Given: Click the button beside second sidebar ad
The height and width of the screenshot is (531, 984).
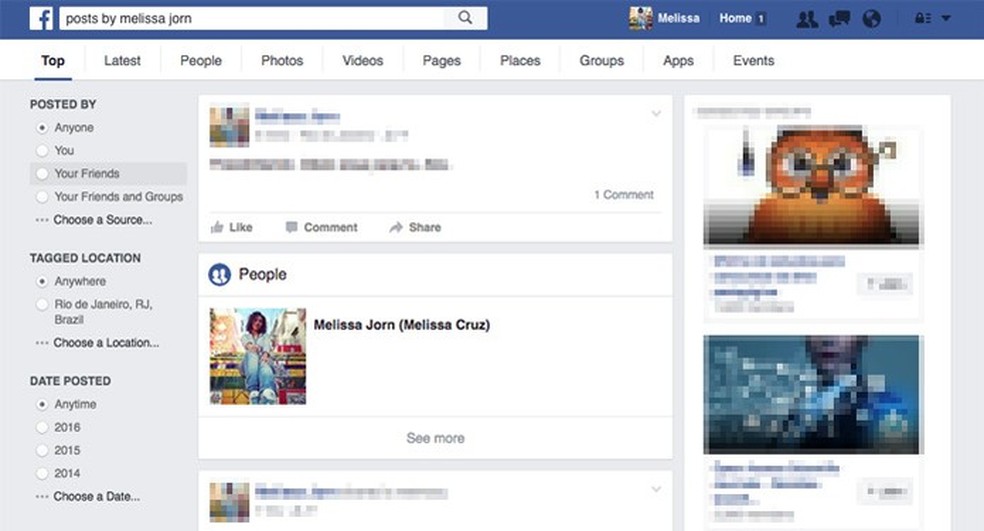Looking at the screenshot, I should (885, 491).
